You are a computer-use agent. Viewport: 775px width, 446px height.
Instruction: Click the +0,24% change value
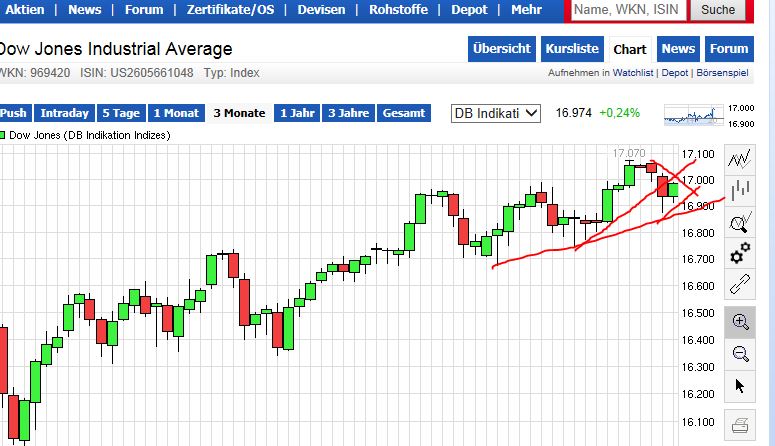coord(619,113)
